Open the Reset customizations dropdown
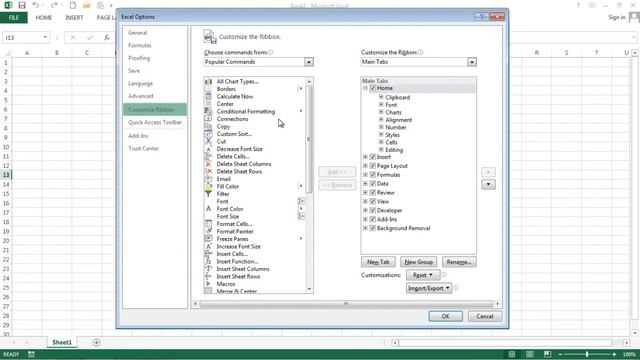Image resolution: width=640 pixels, height=360 pixels. pyautogui.click(x=423, y=275)
